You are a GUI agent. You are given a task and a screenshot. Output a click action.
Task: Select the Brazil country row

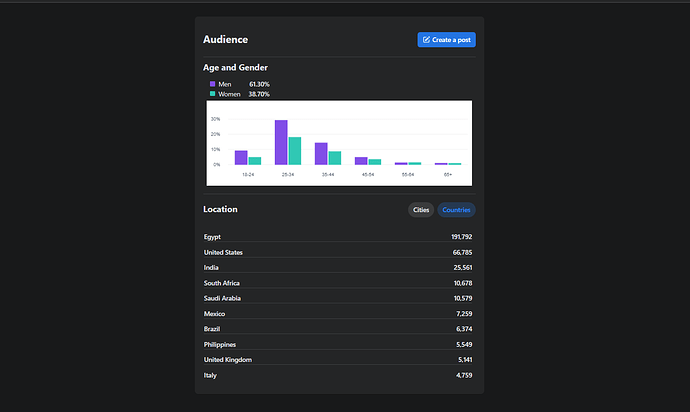tap(338, 329)
